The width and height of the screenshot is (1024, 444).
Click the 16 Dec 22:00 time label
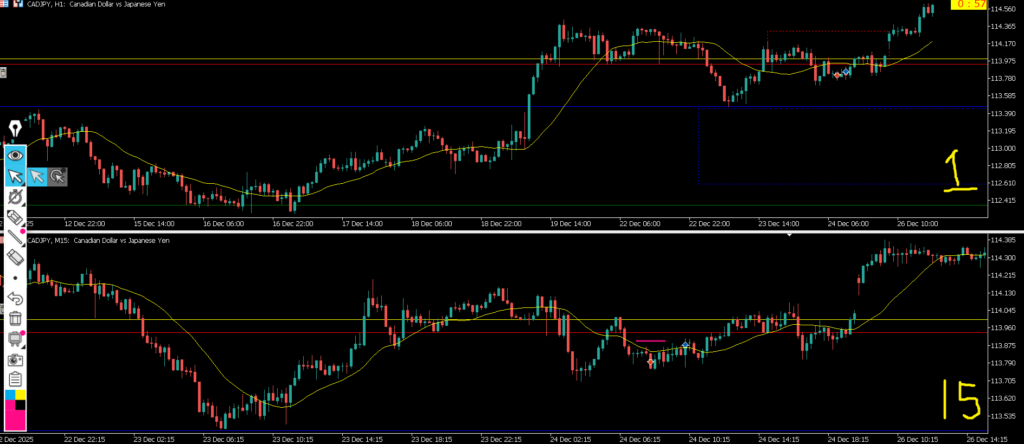pos(291,224)
